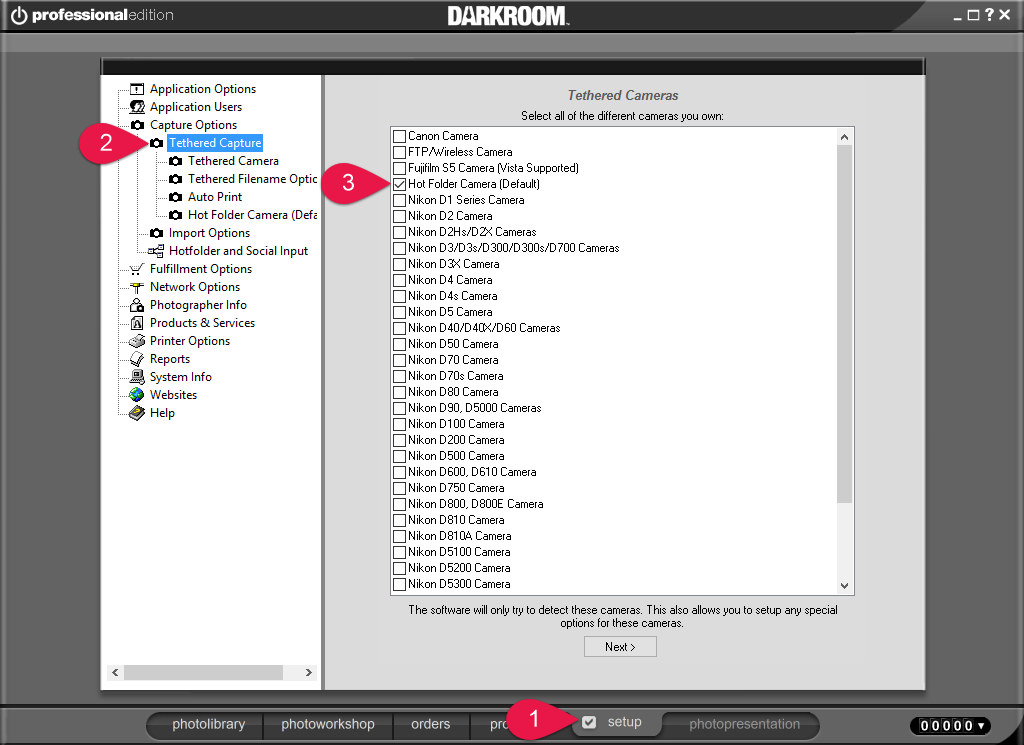Click the Fulfillment Options cart icon

click(x=136, y=269)
